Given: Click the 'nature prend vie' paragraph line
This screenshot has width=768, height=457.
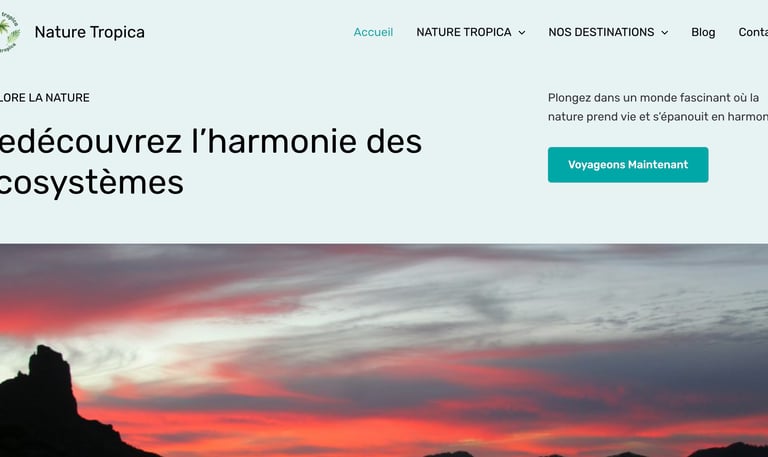Looking at the screenshot, I should click(x=658, y=117).
